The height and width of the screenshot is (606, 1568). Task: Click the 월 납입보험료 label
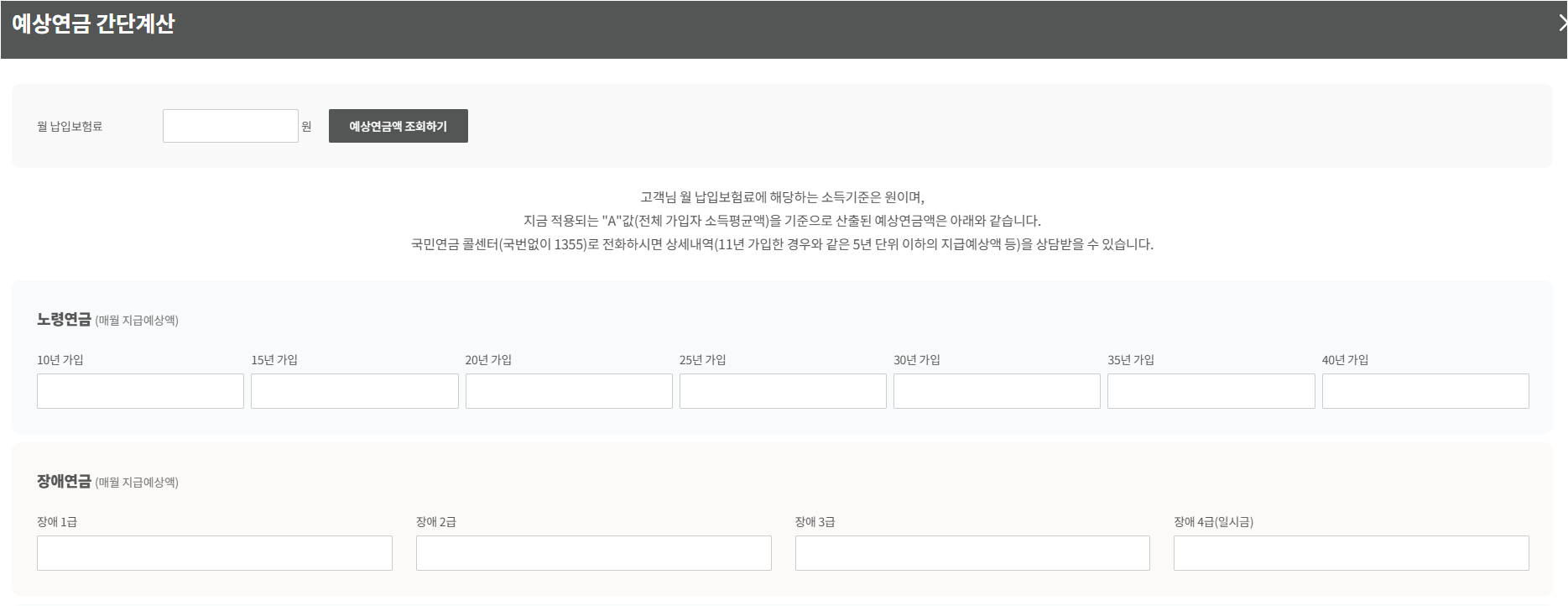click(70, 127)
